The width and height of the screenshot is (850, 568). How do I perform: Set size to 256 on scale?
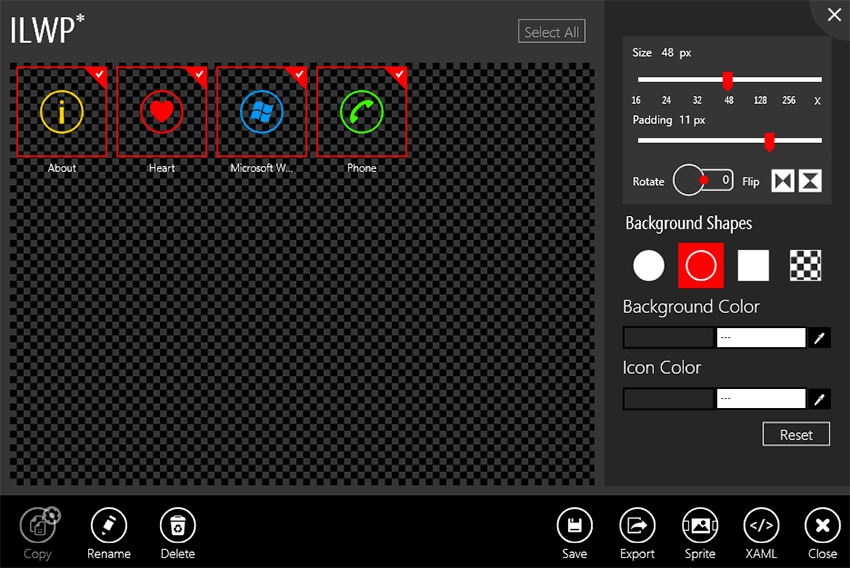tap(789, 100)
